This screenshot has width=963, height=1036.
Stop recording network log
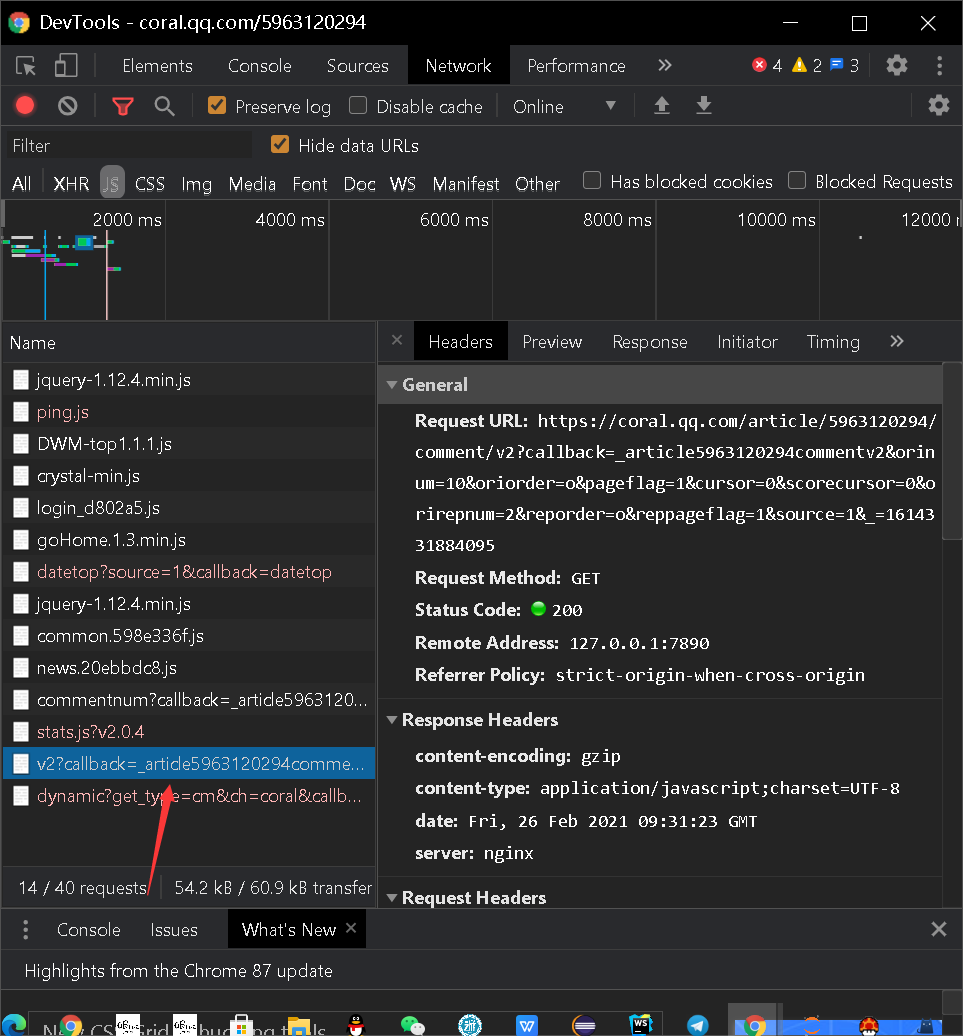tap(25, 106)
